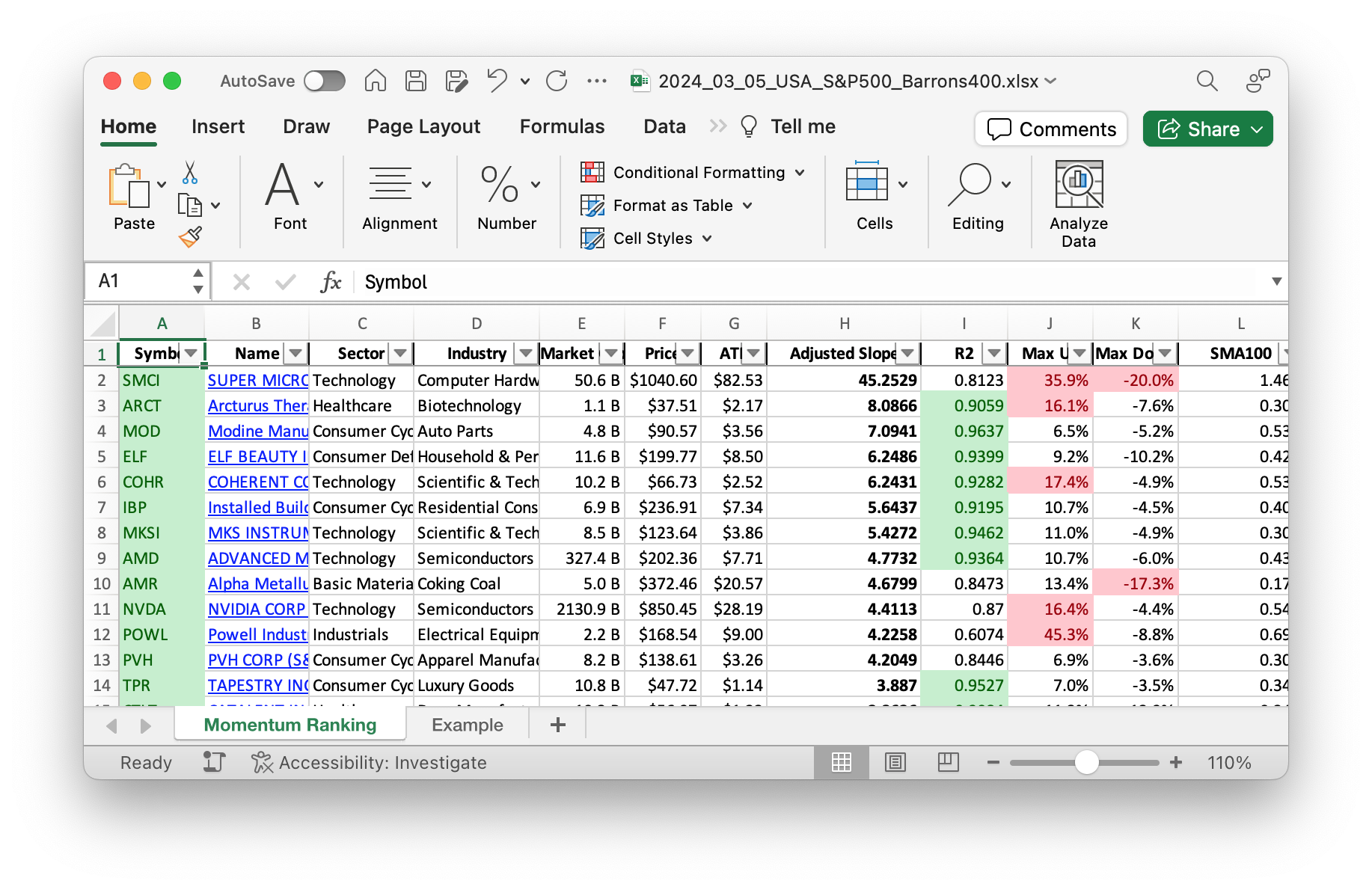Viewport: 1372px width, 890px height.
Task: Open the NVIDIA CORP hyperlink
Action: [x=257, y=609]
